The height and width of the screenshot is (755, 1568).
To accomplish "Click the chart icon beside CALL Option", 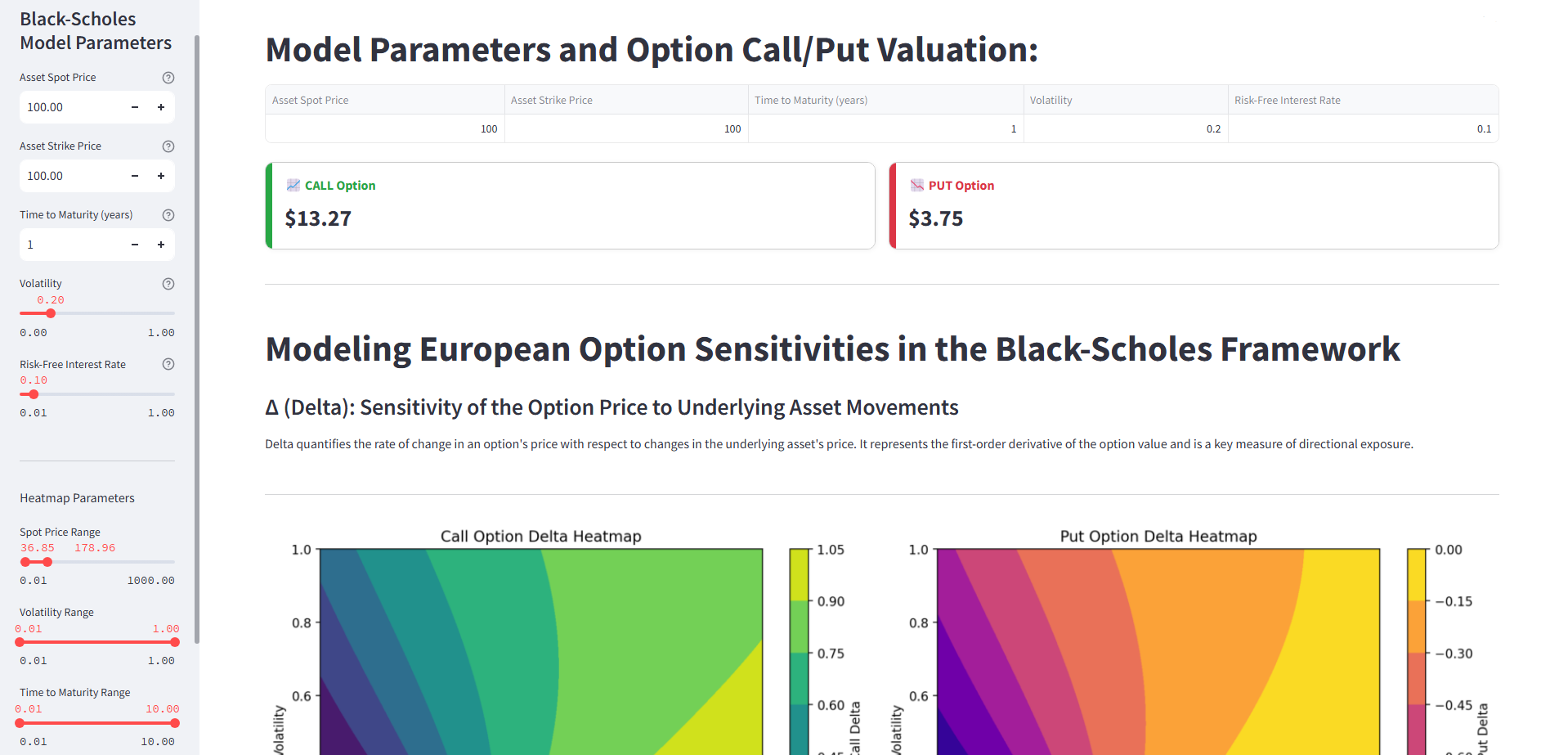I will tap(293, 185).
